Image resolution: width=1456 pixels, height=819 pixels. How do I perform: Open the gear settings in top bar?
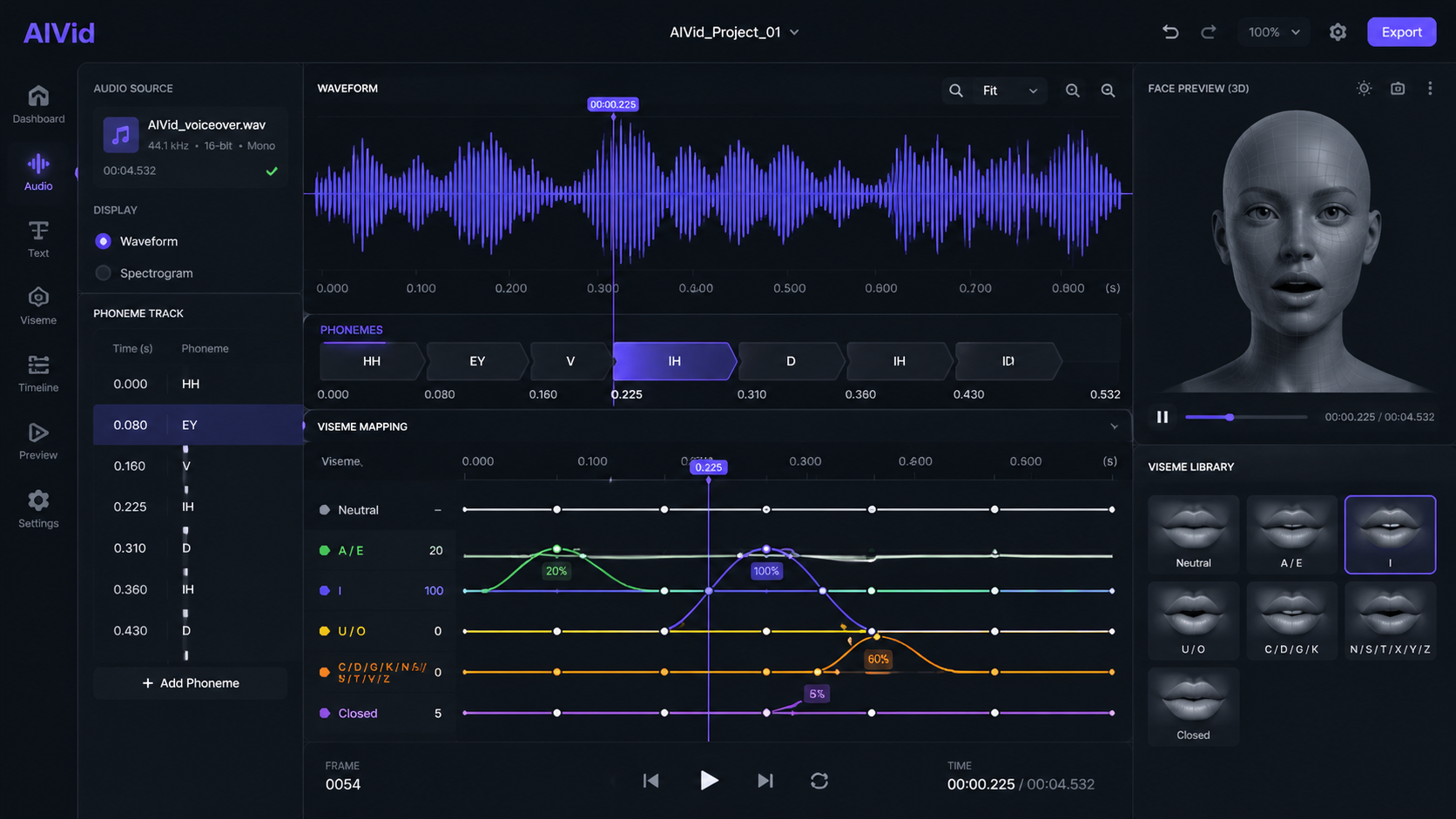(x=1338, y=32)
